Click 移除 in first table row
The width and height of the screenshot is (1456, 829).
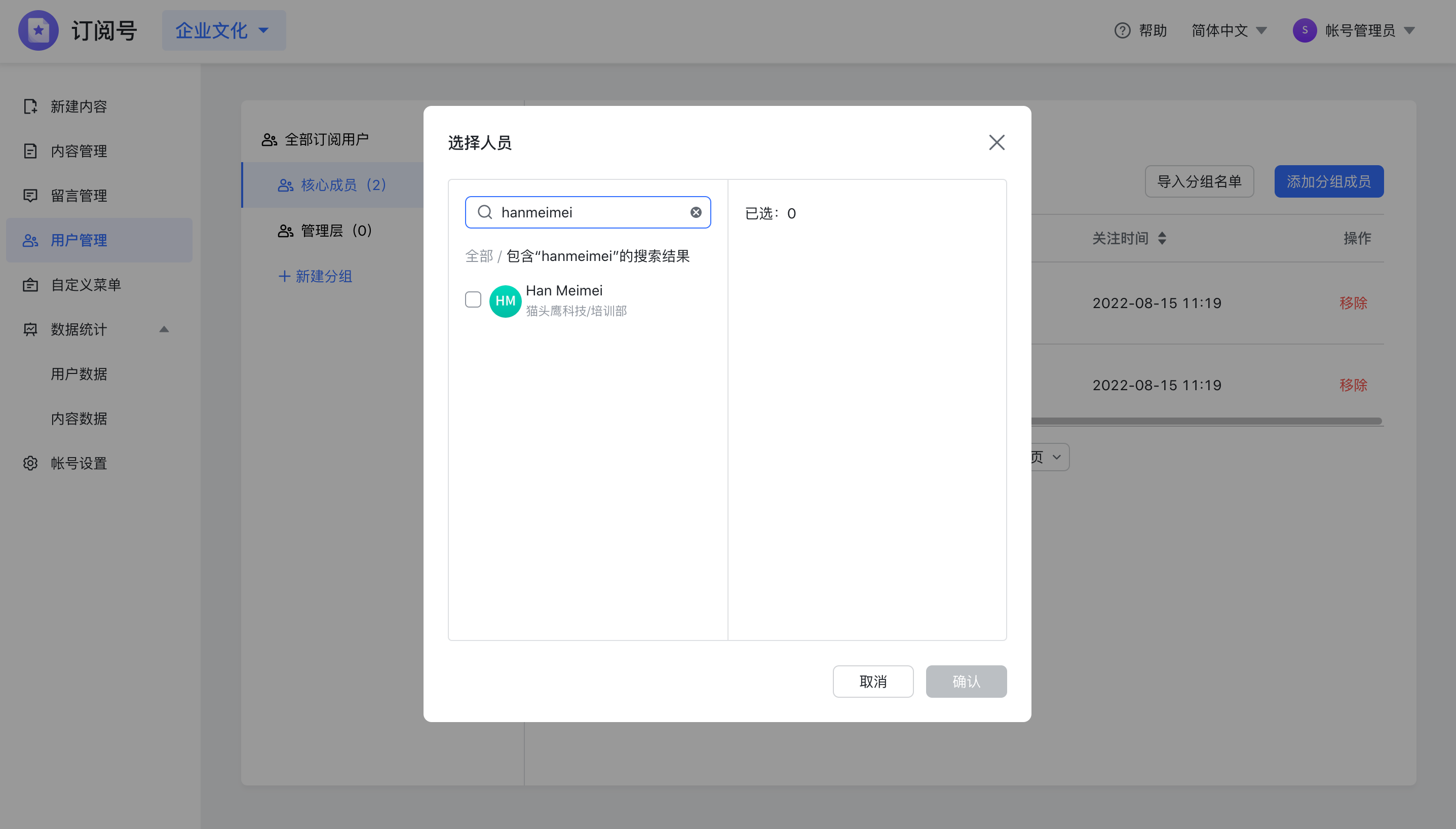click(1353, 303)
